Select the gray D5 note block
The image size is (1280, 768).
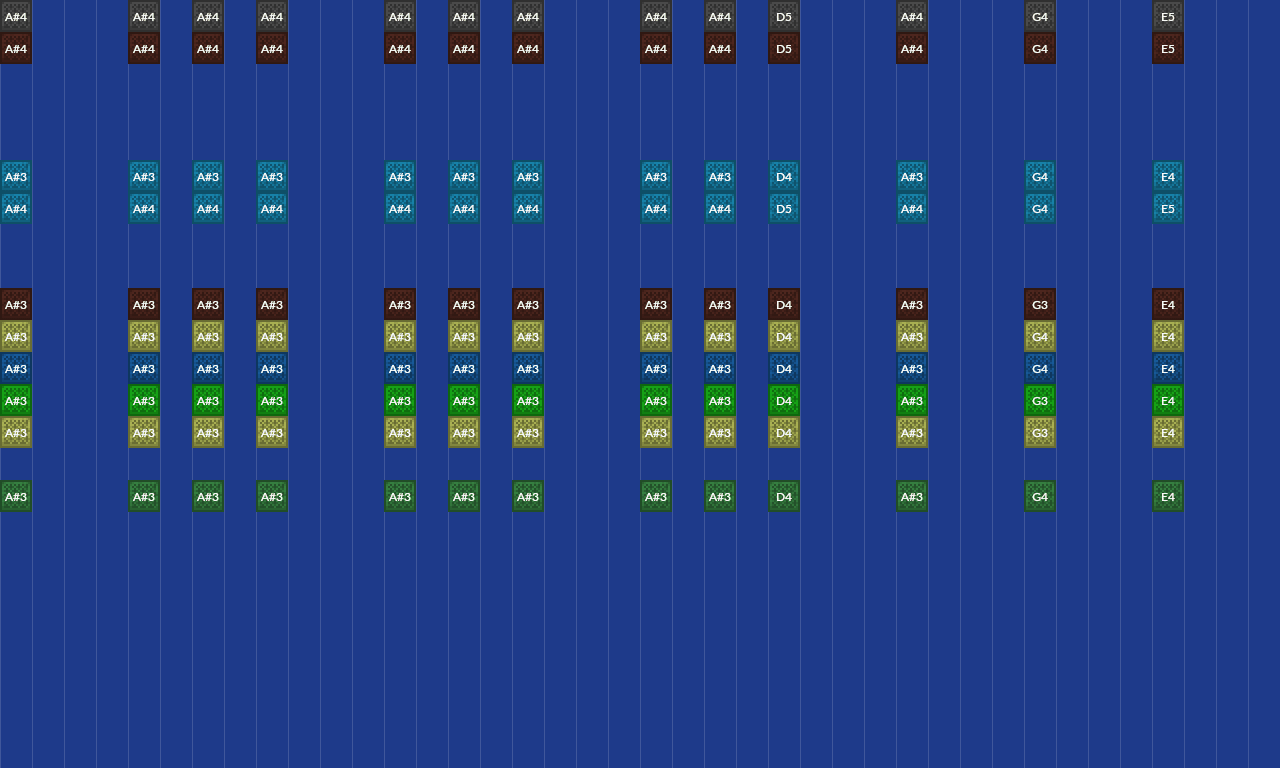(x=784, y=16)
